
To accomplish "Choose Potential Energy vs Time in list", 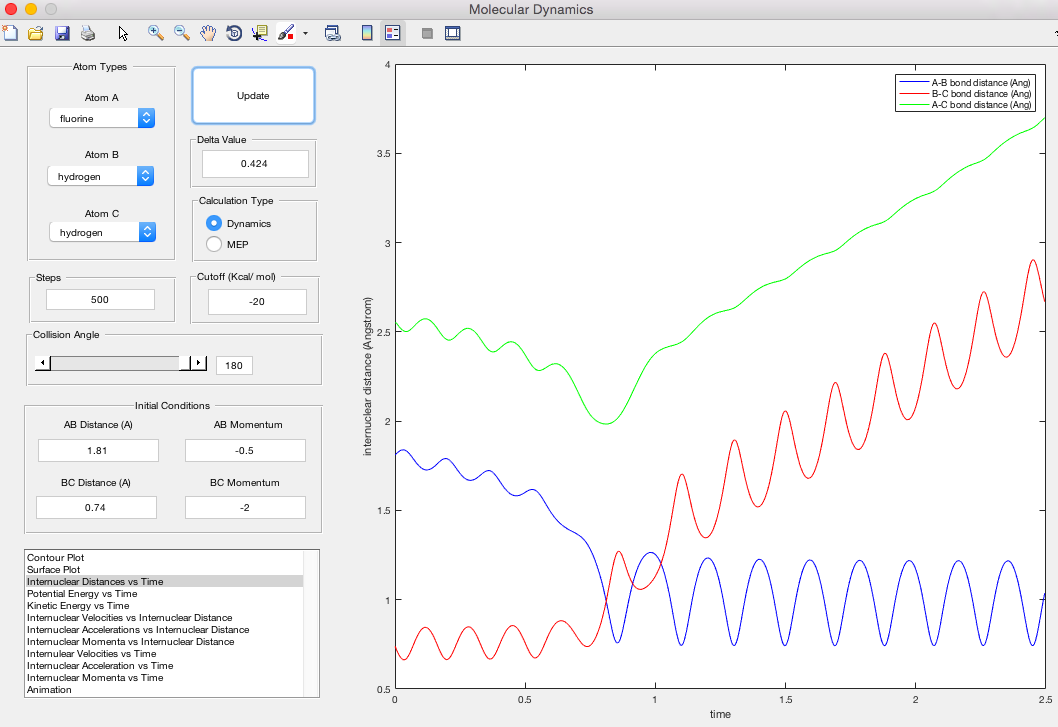I will pos(82,593).
